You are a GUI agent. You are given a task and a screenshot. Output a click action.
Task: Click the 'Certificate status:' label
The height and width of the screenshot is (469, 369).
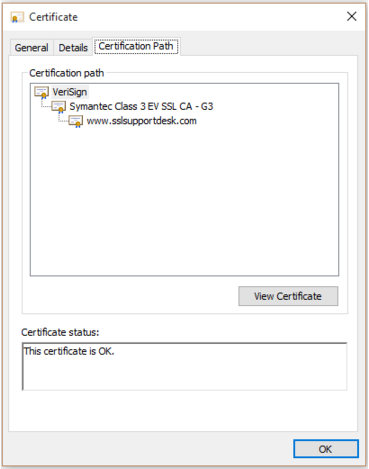(60, 332)
